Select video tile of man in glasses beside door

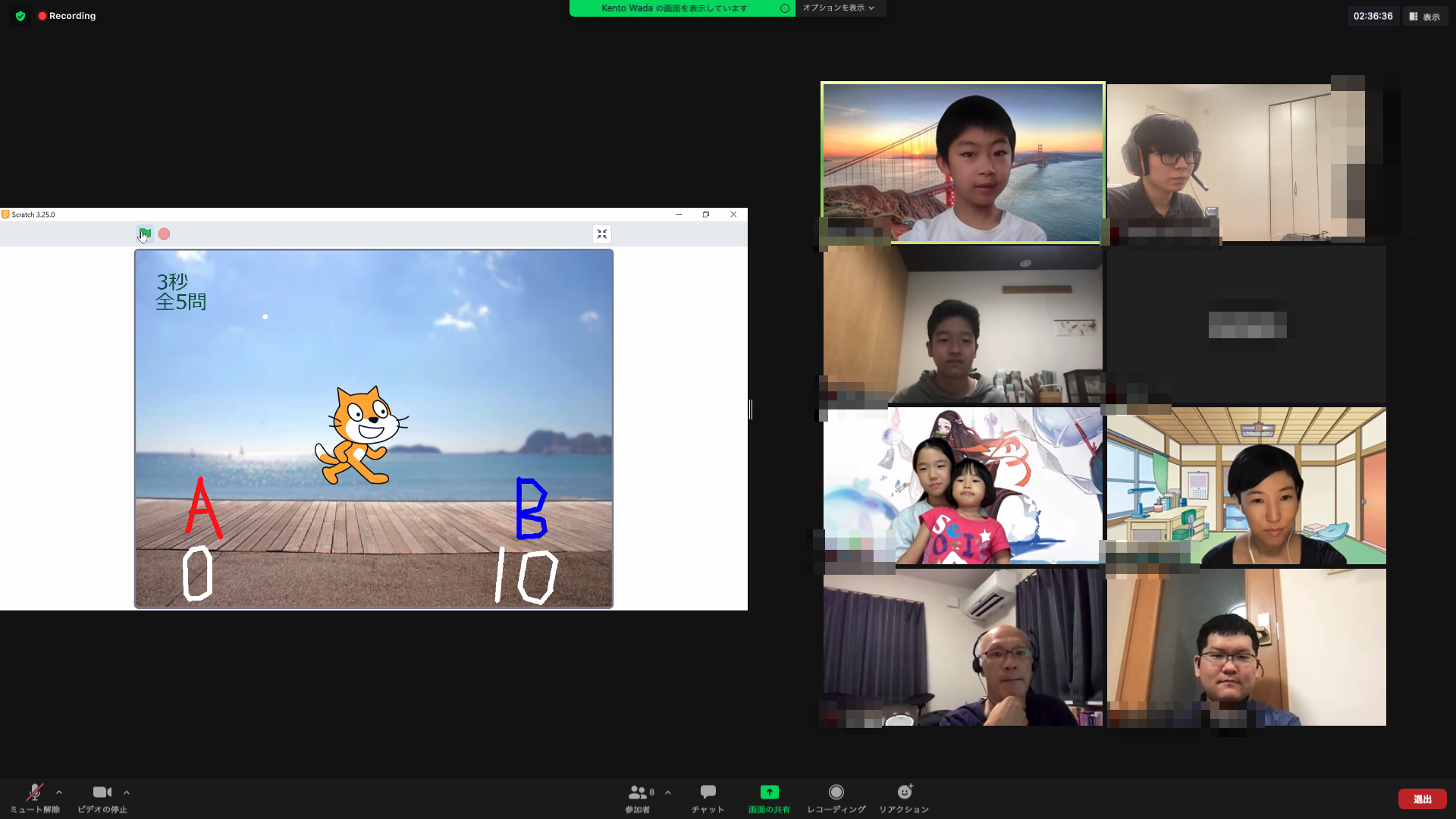click(x=1246, y=647)
